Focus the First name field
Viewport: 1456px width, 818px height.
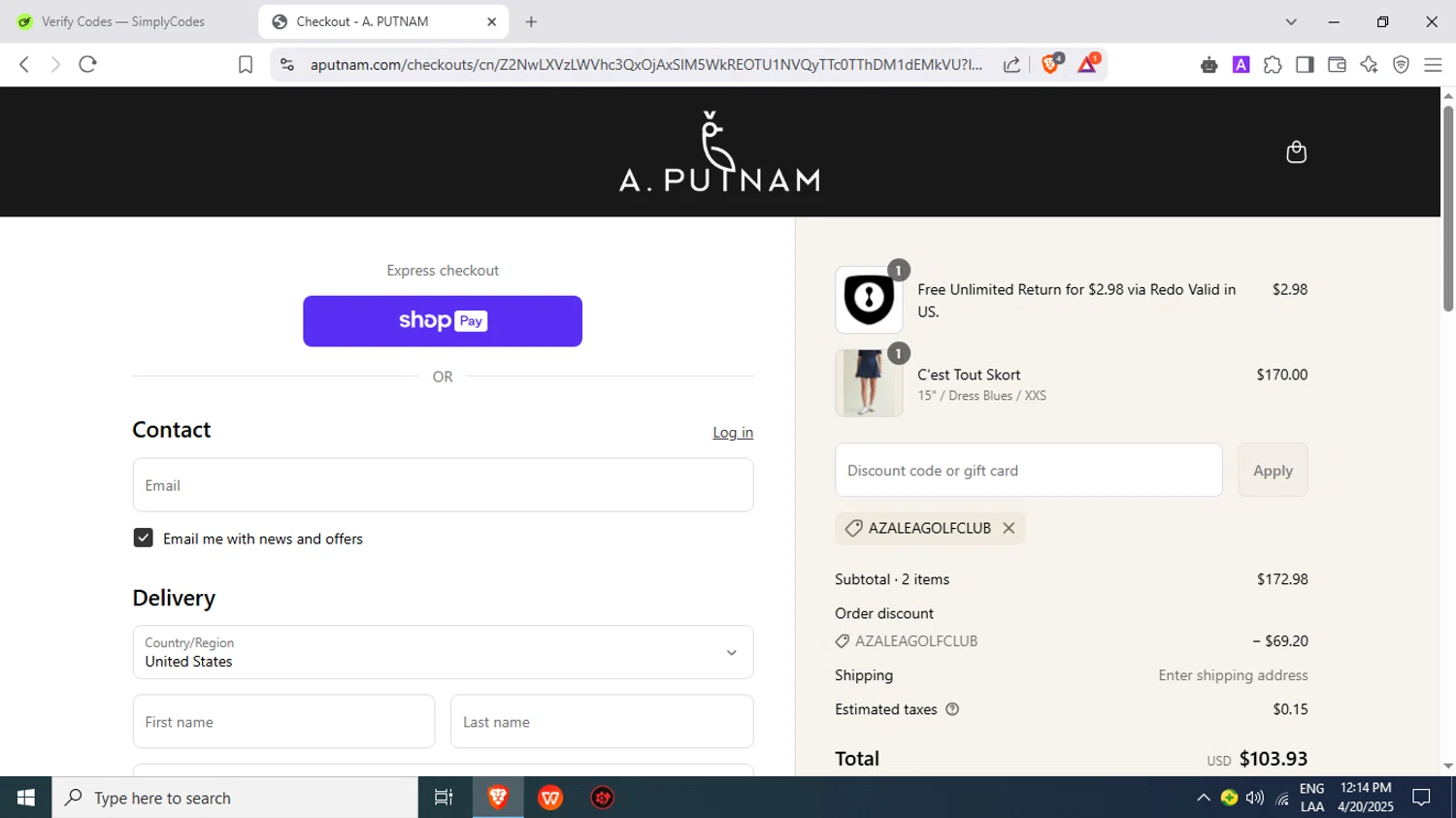(283, 721)
